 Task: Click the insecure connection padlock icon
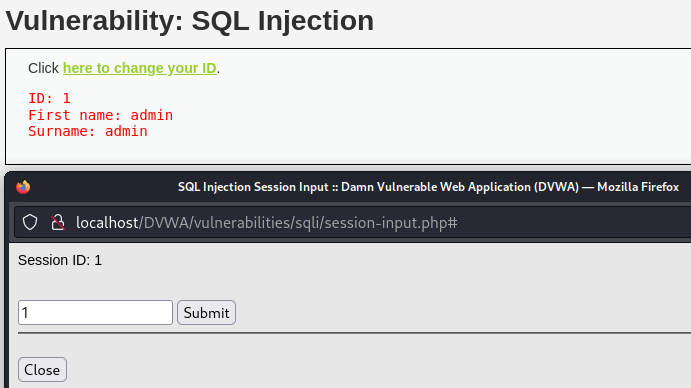tap(58, 222)
